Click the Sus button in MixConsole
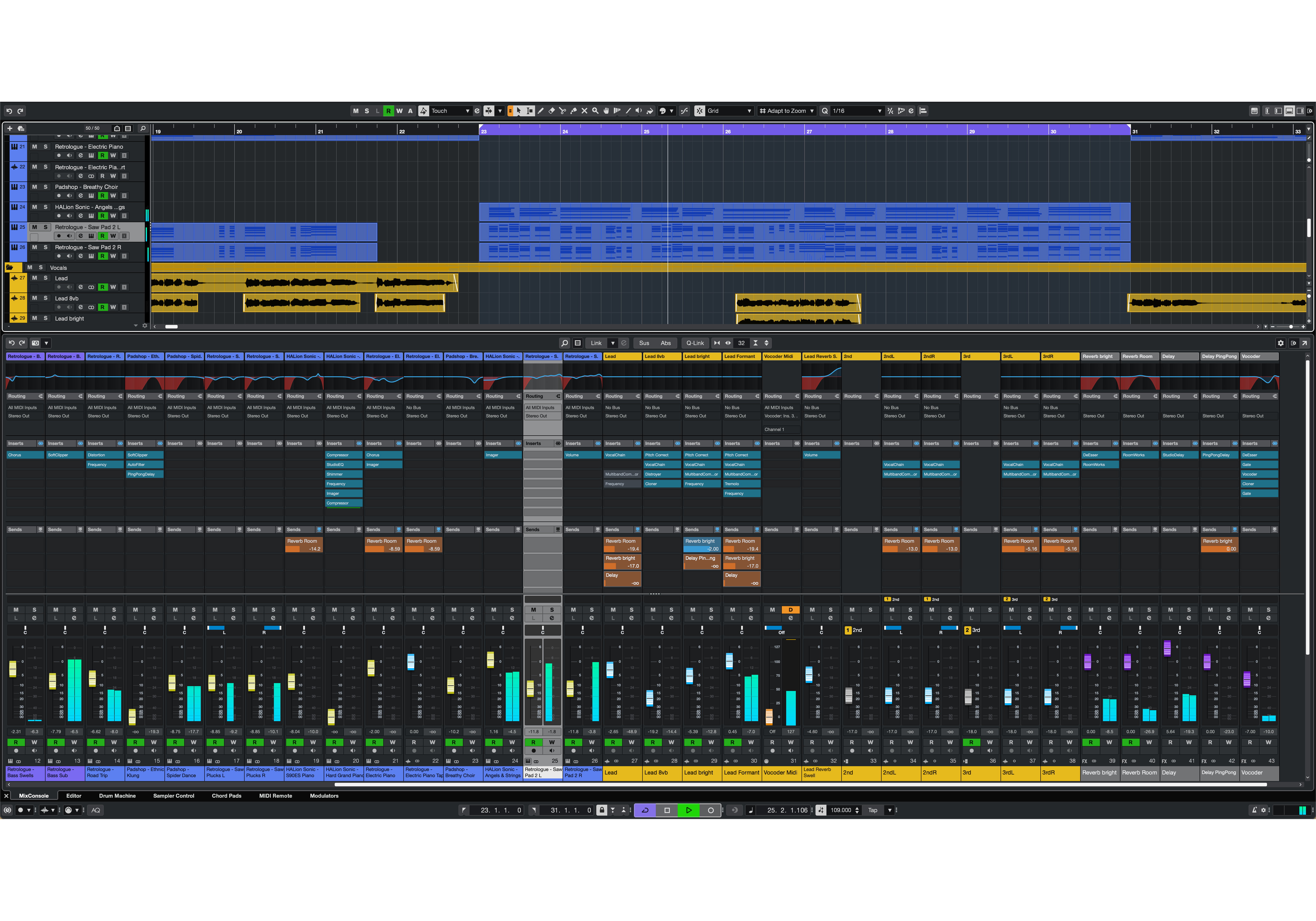The height and width of the screenshot is (921, 1316). tap(644, 343)
